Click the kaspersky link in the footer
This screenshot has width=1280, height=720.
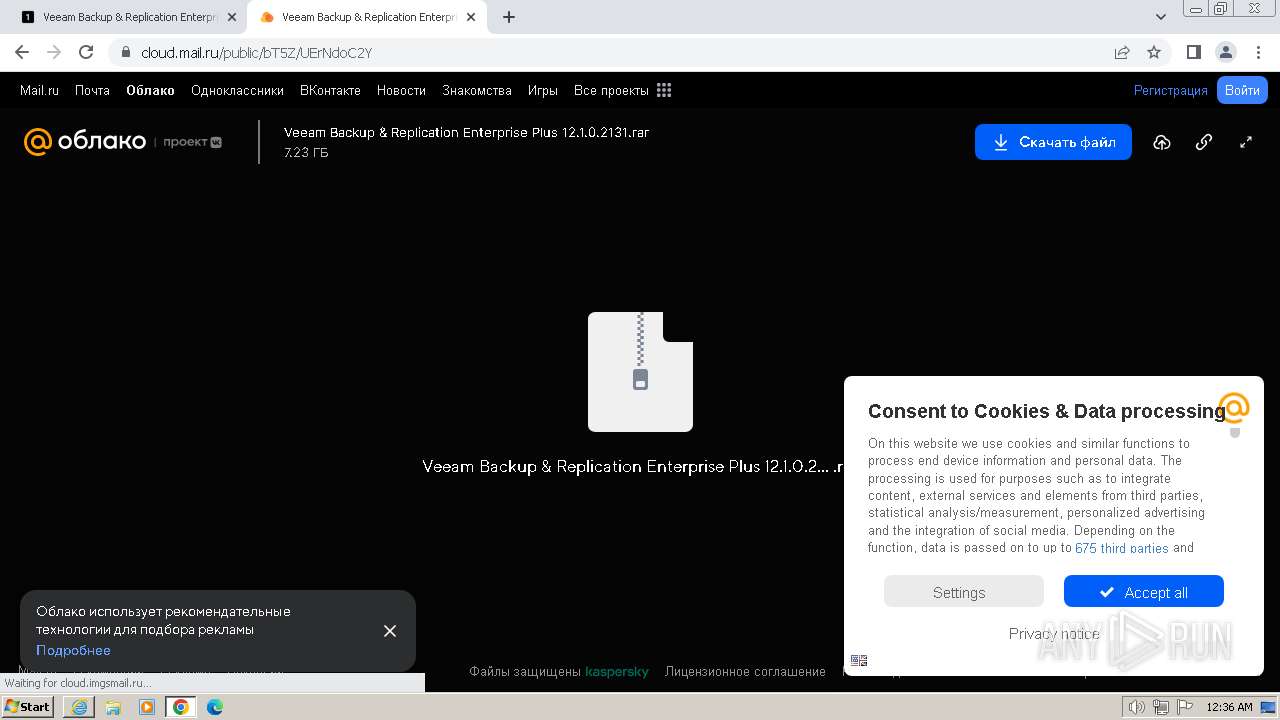[617, 672]
